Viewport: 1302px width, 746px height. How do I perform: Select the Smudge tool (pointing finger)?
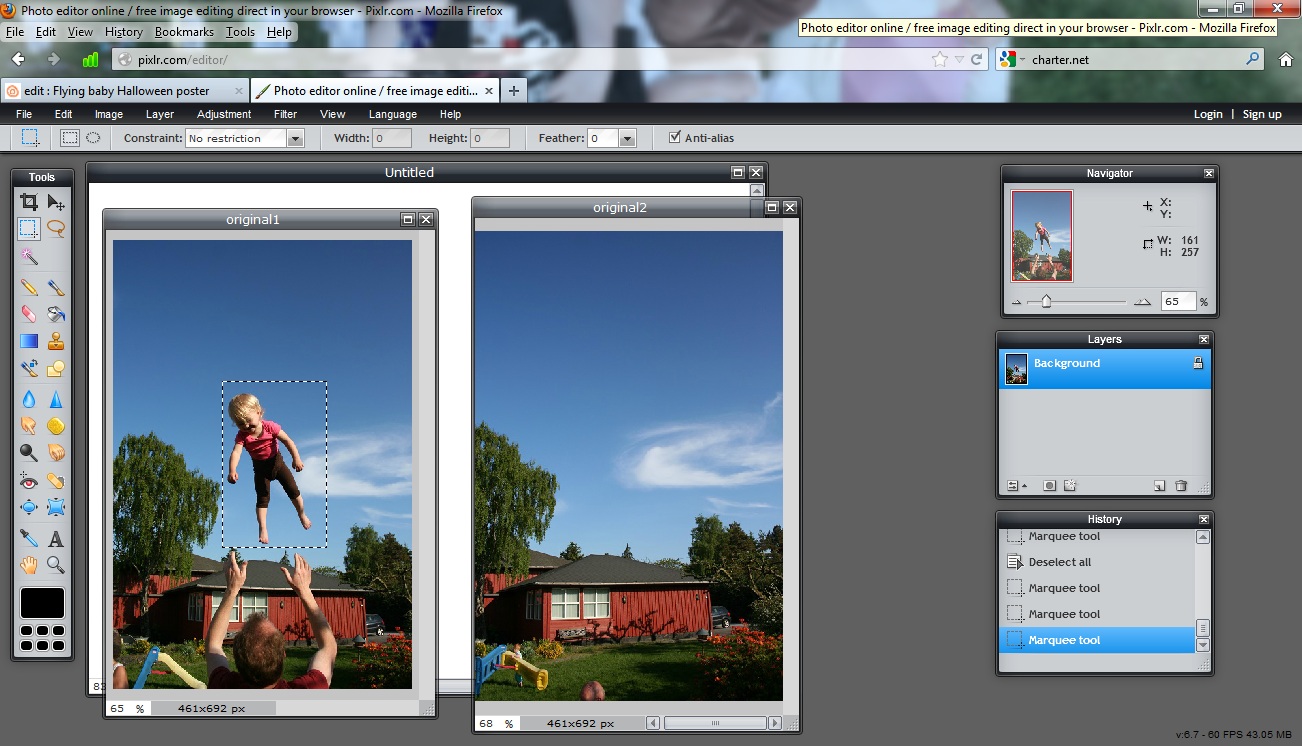(x=29, y=425)
